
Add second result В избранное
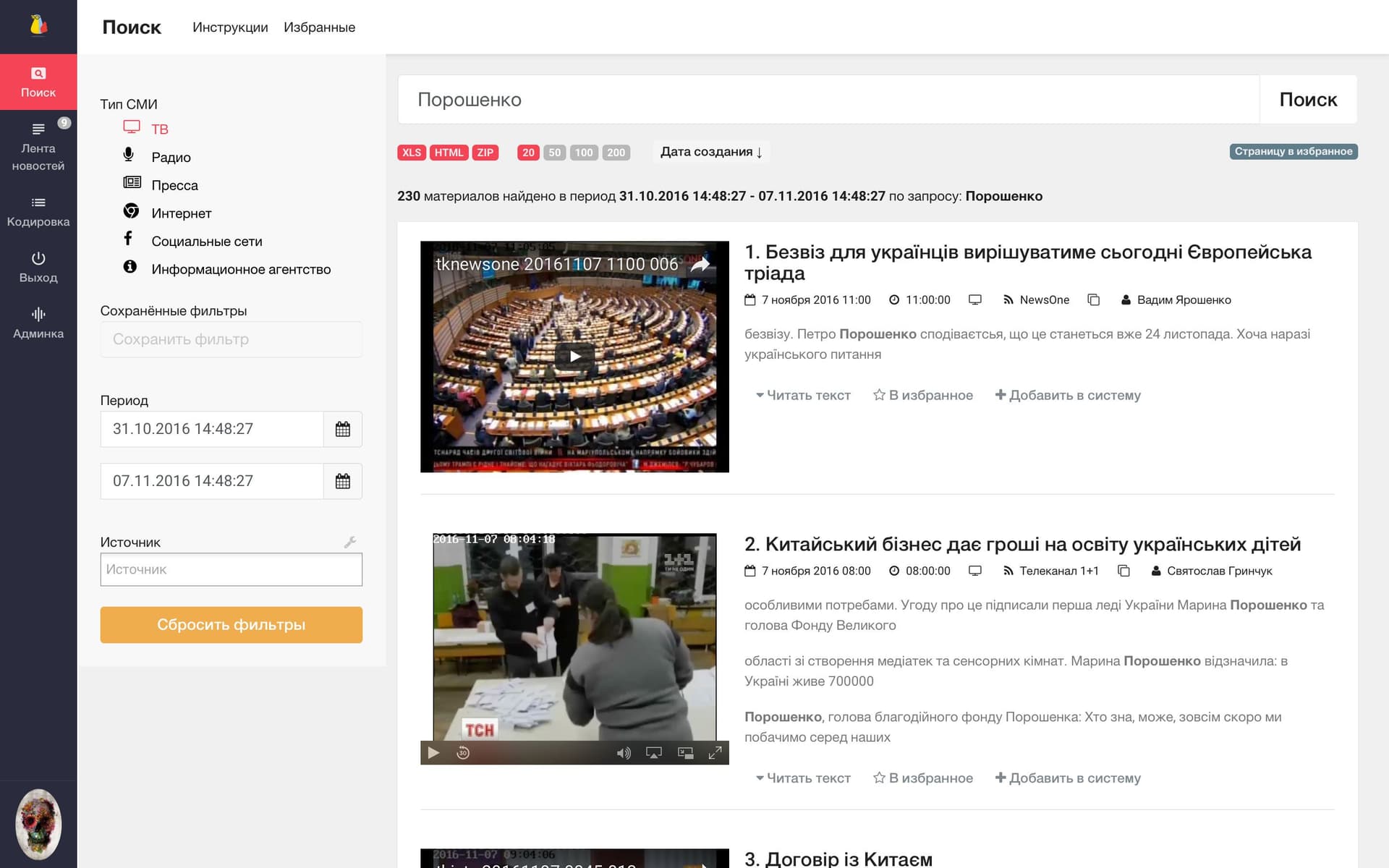[923, 778]
